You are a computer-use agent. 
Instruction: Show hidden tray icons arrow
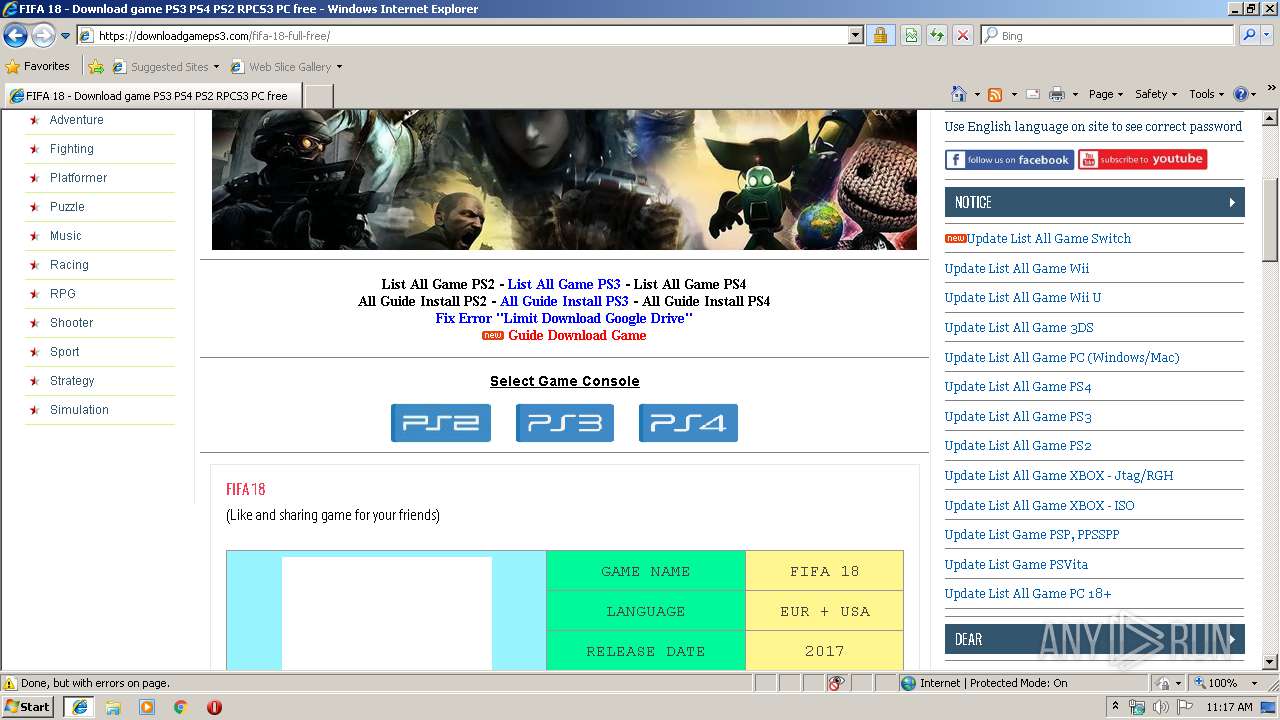tap(1115, 707)
